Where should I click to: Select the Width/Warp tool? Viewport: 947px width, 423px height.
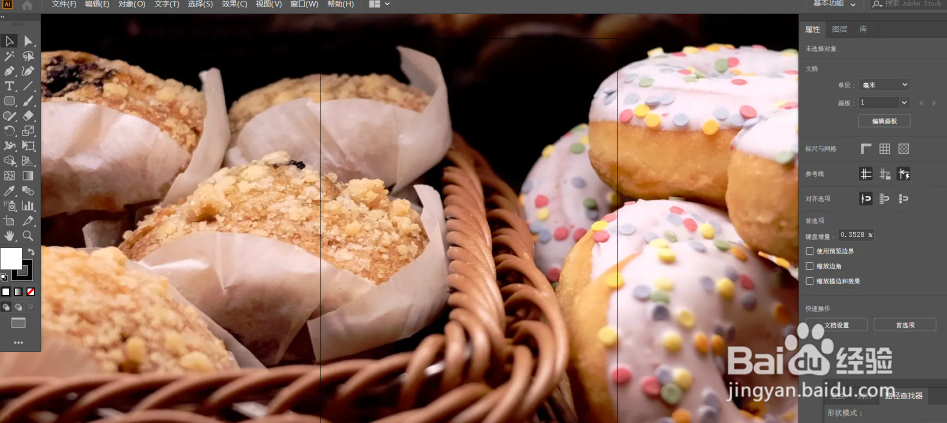(10, 146)
